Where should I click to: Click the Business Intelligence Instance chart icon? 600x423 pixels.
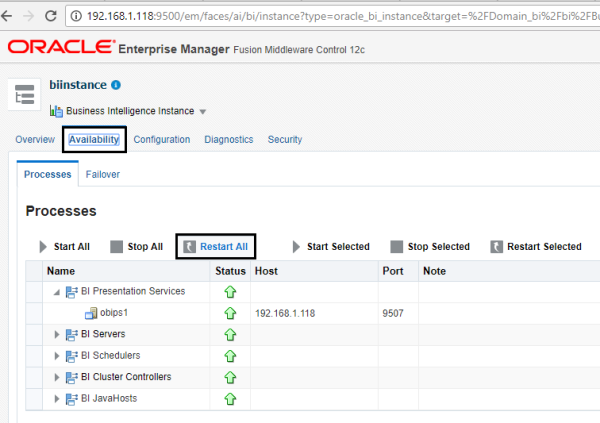(x=56, y=111)
